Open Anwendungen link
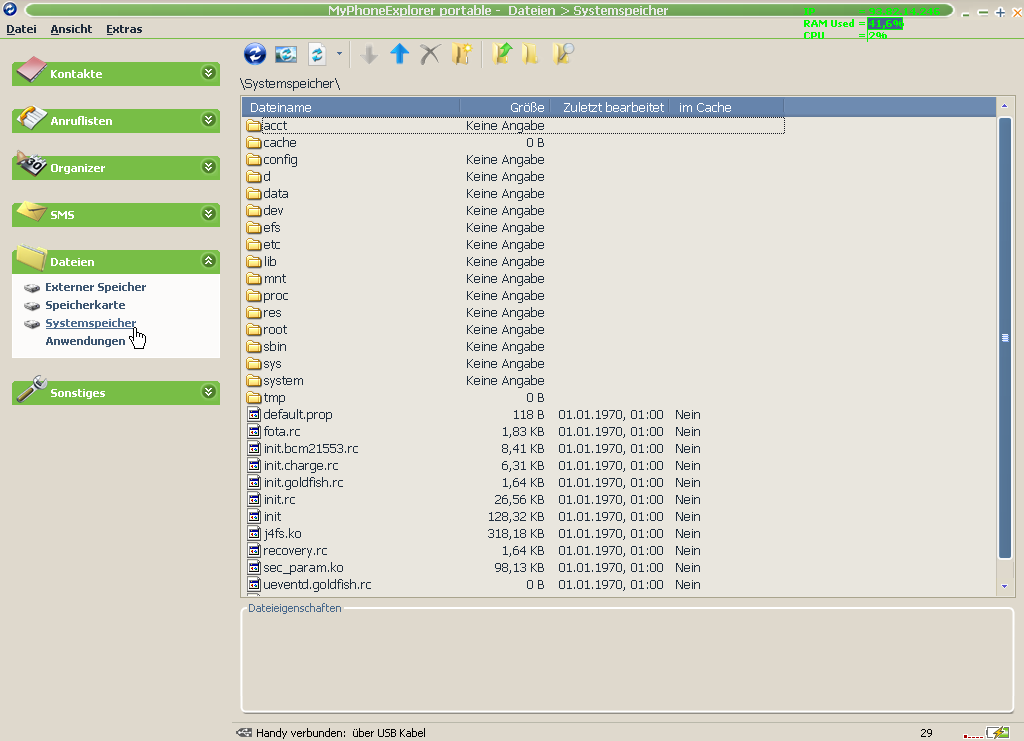The width and height of the screenshot is (1024, 741). [x=85, y=341]
